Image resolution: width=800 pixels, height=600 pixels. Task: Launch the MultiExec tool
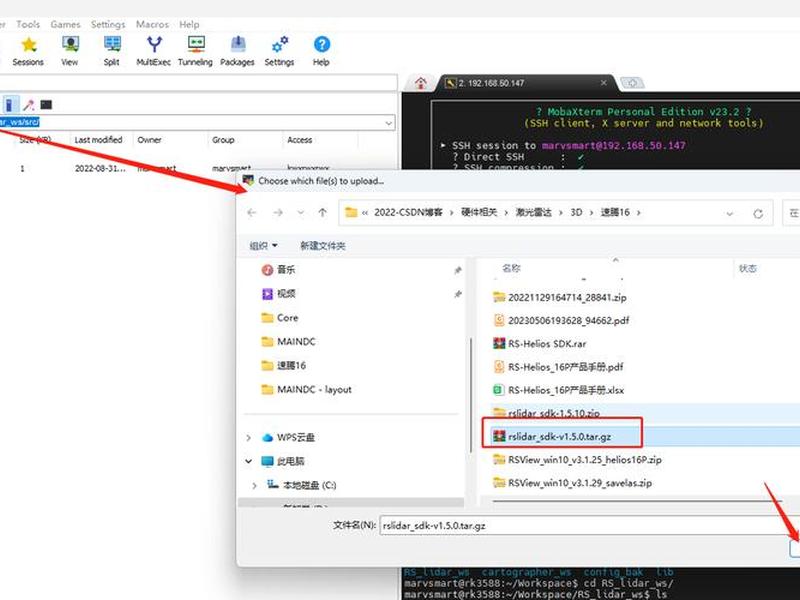point(154,52)
